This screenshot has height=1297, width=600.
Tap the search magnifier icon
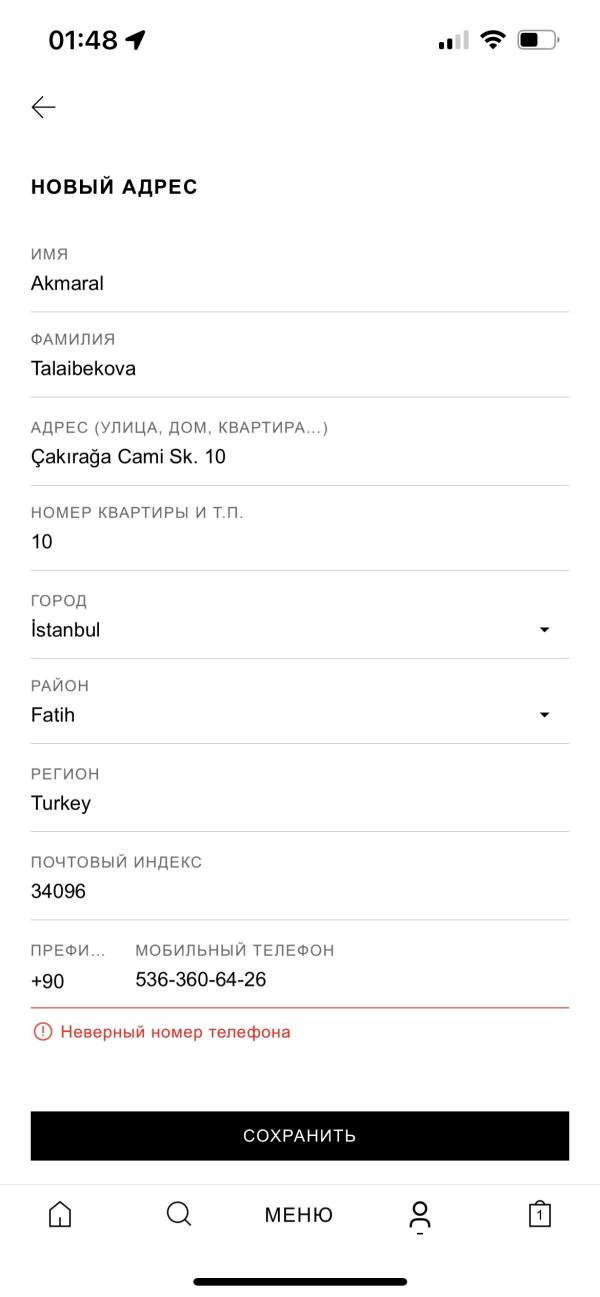tap(179, 1215)
